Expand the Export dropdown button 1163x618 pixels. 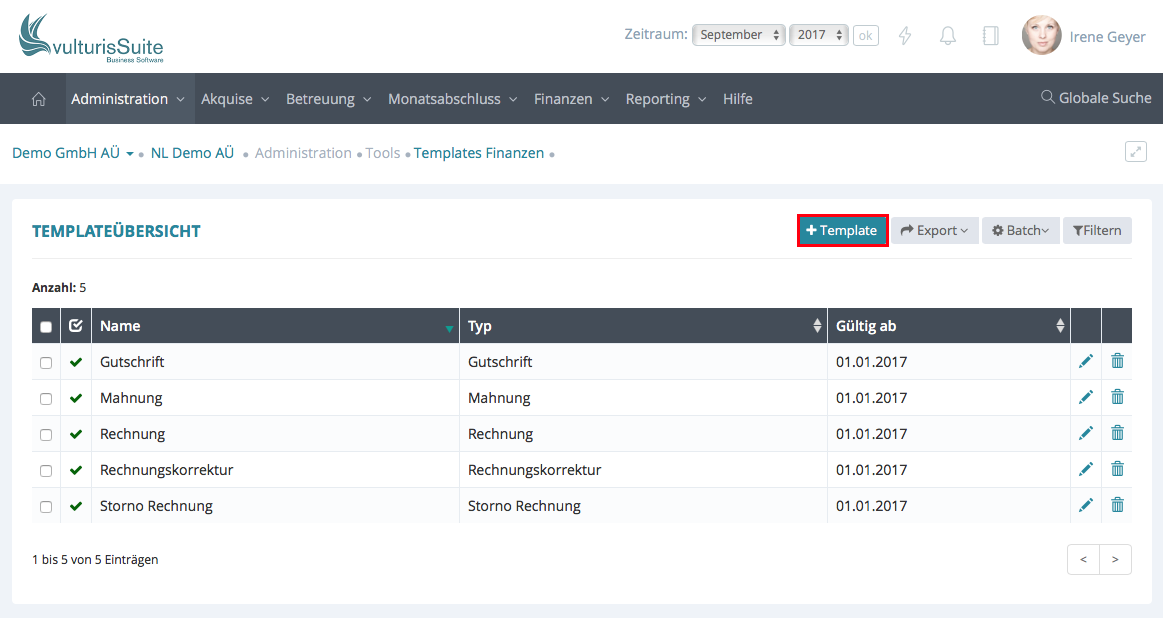(934, 231)
